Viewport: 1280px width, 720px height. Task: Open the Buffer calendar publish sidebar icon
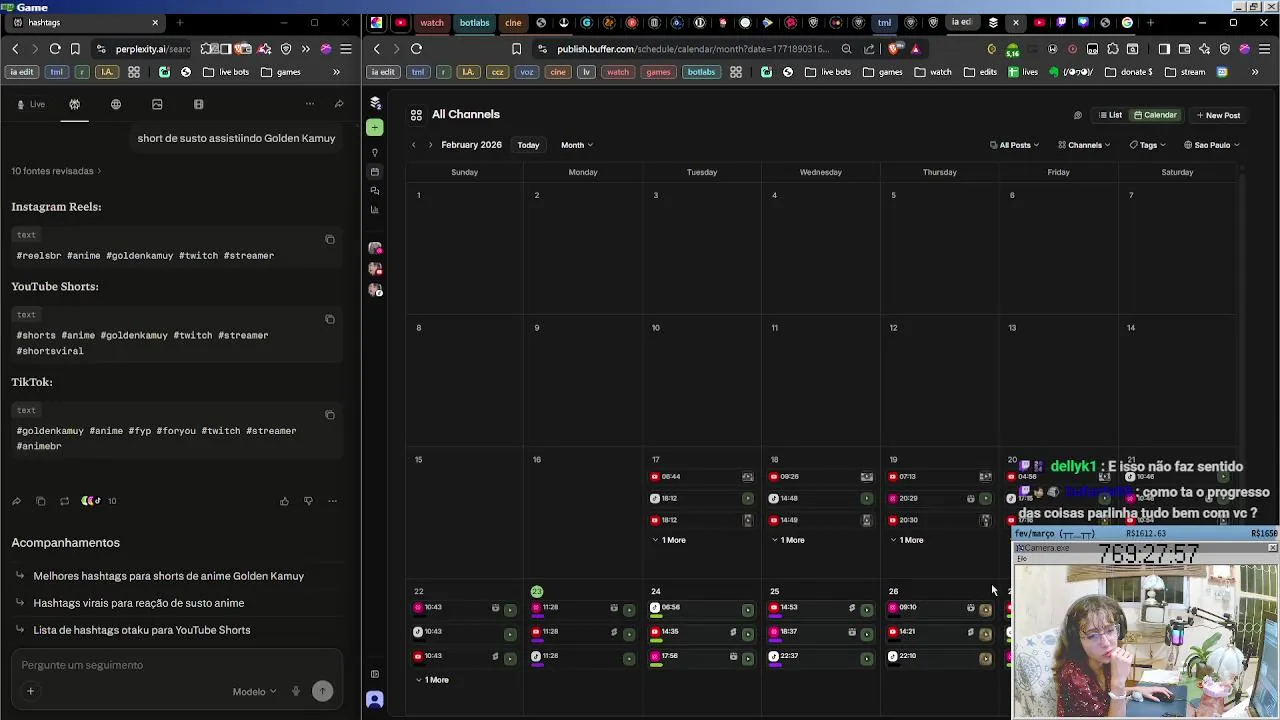click(375, 172)
